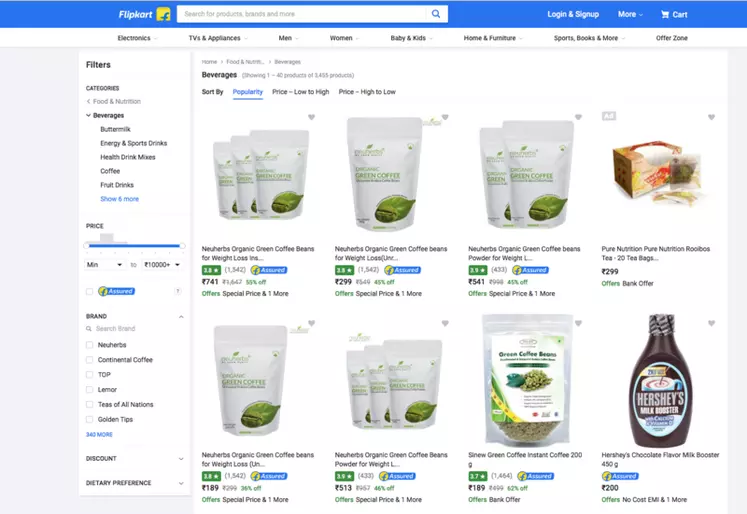Screen dimensions: 747x514
Task: Click the Ad badge on the Rooibos Tea
Action: pos(608,116)
